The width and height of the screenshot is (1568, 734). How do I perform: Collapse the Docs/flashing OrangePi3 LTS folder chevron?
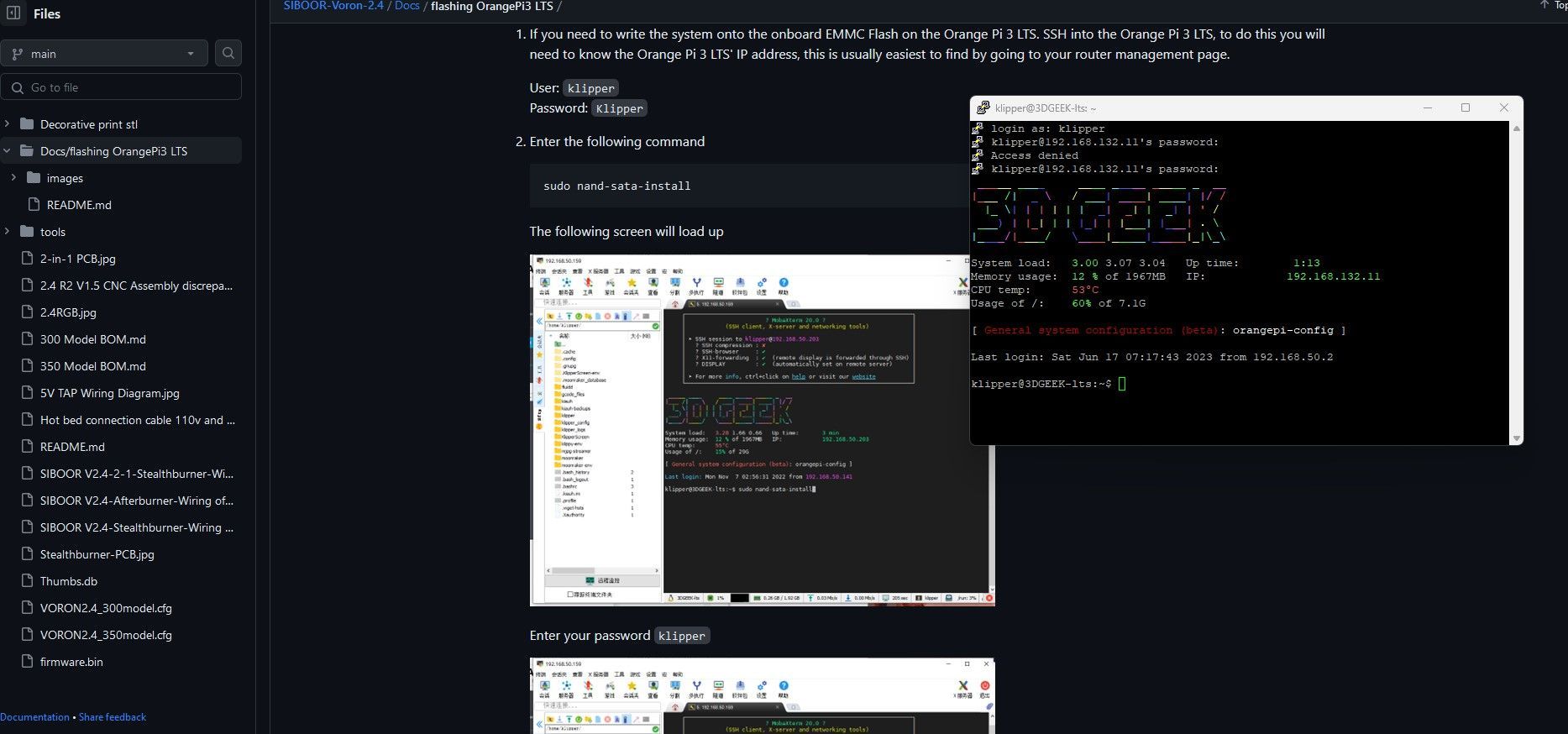tap(8, 151)
